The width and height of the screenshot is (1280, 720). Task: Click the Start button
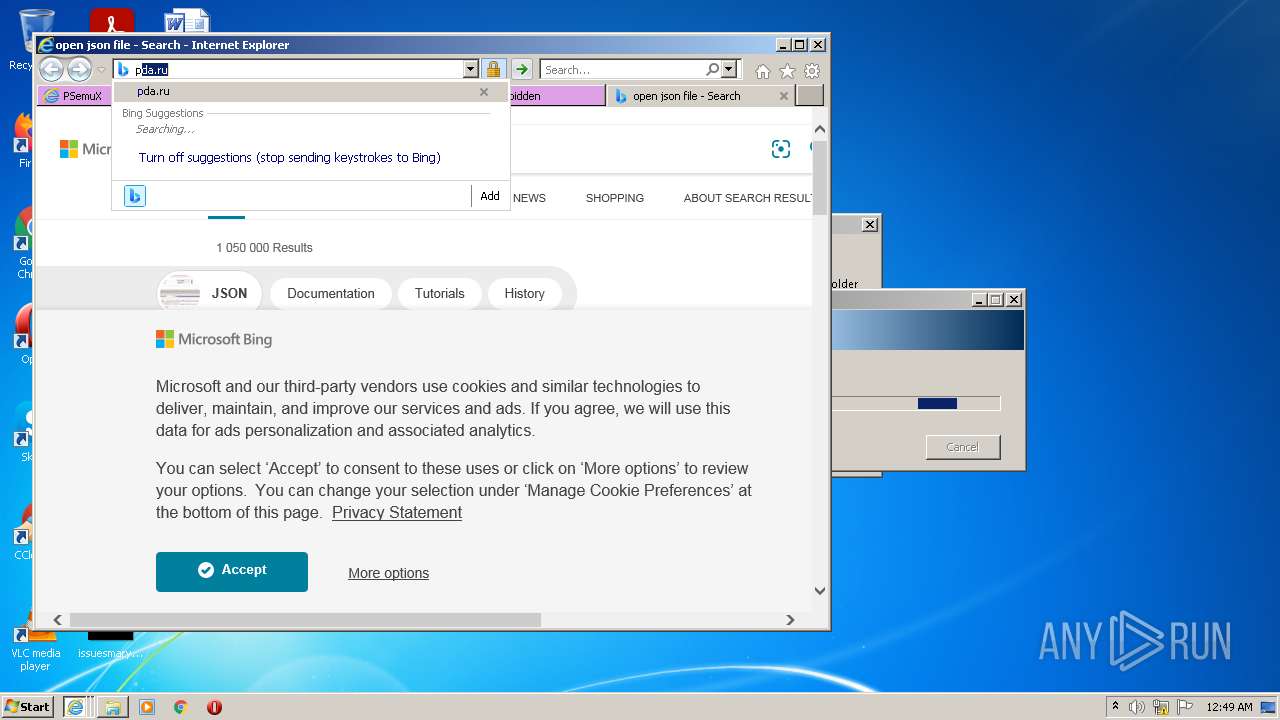pyautogui.click(x=28, y=707)
